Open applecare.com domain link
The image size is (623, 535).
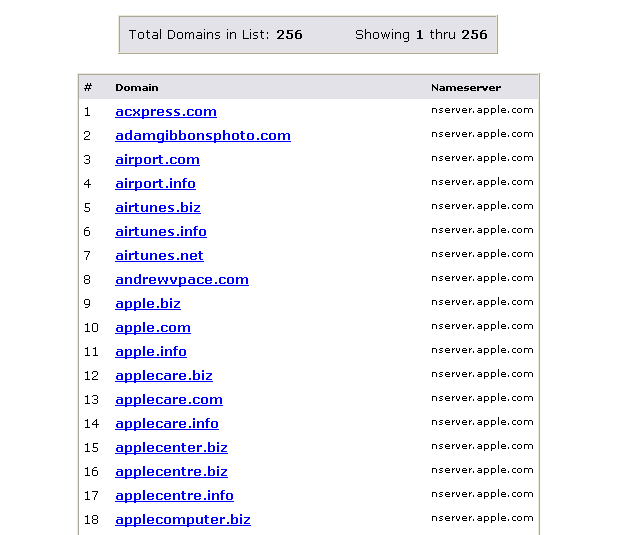(168, 400)
